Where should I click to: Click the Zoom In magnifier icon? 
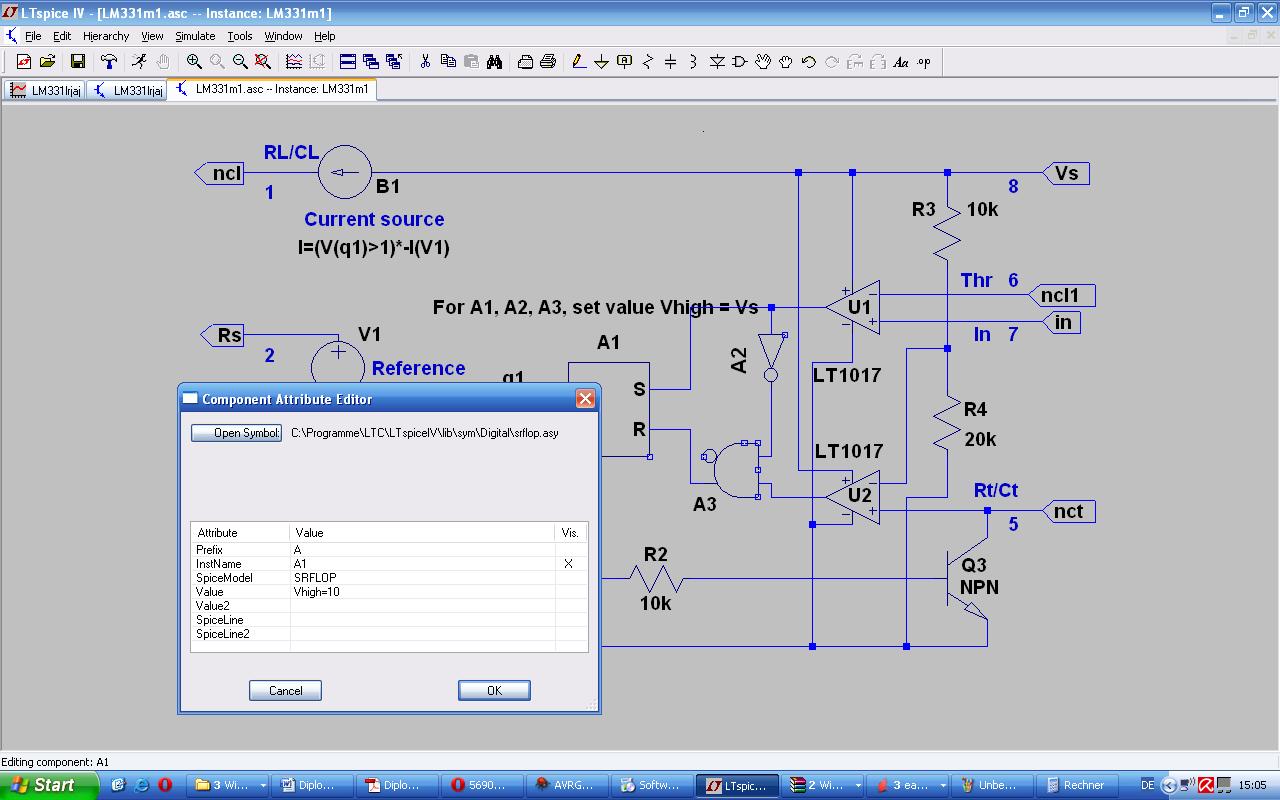(x=194, y=62)
